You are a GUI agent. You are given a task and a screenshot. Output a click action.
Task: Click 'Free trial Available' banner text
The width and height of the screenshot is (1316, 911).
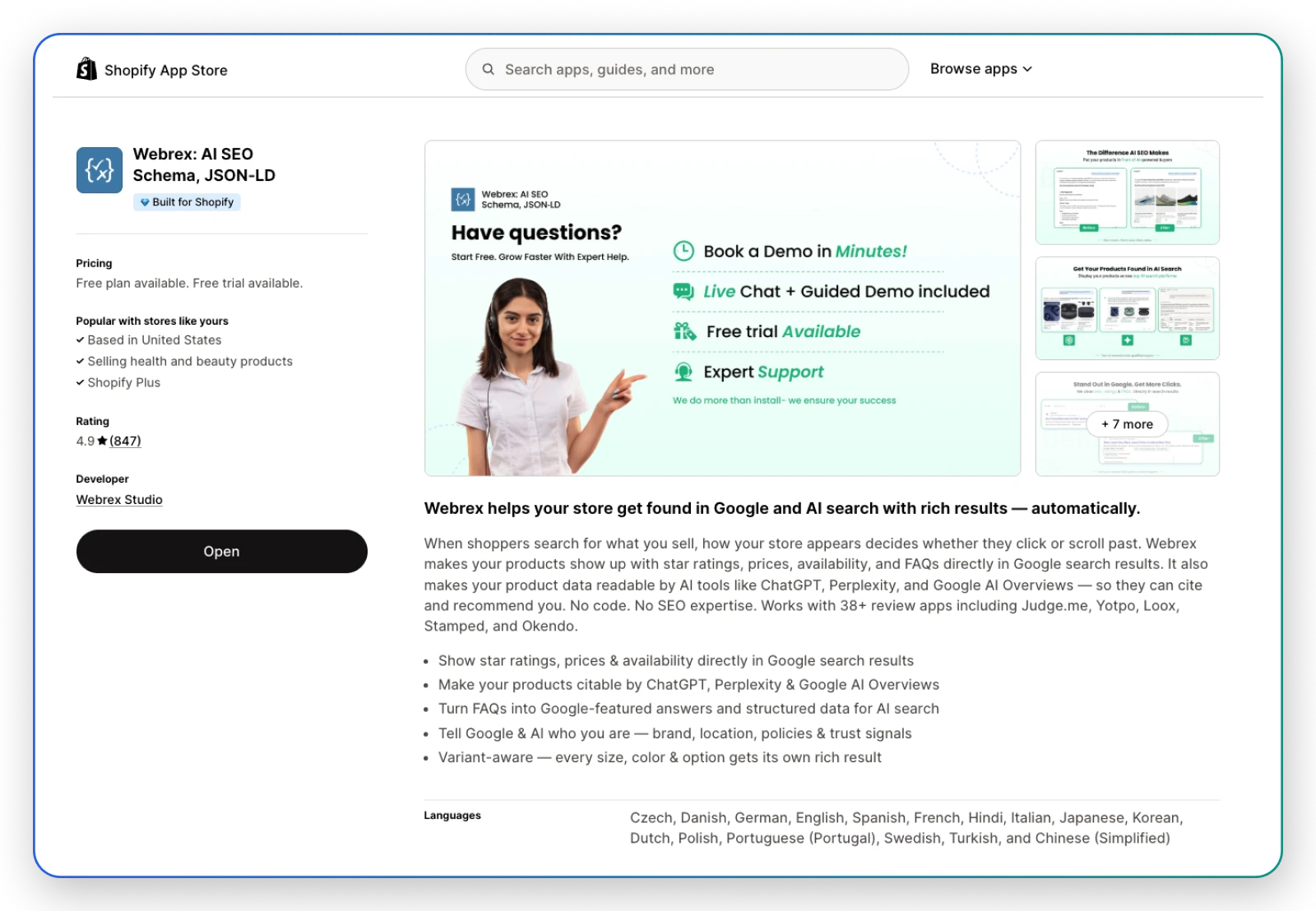783,331
